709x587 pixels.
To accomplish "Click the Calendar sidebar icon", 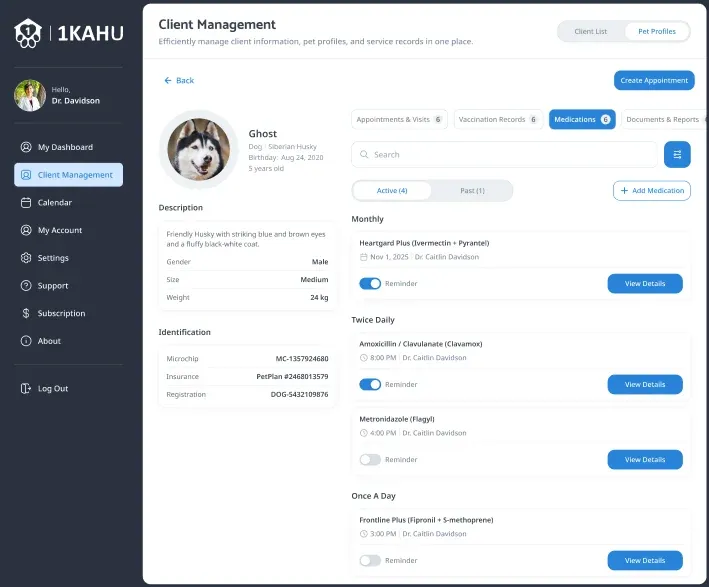I will [26, 203].
